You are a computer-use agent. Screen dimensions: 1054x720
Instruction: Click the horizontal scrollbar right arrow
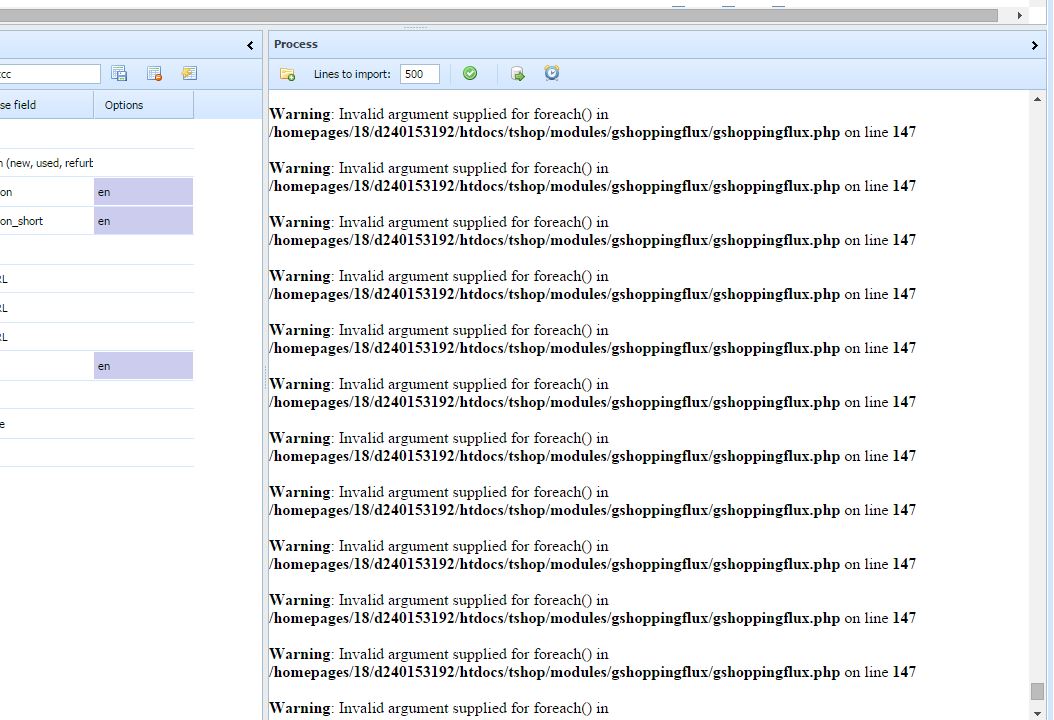(x=1020, y=15)
